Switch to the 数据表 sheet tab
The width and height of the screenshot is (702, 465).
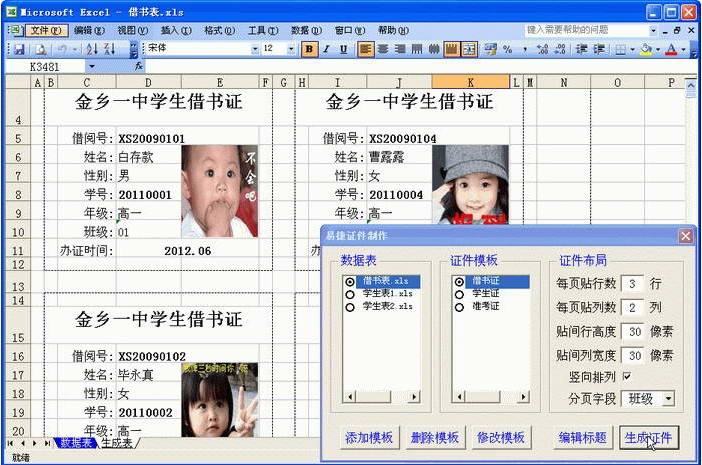[x=77, y=443]
